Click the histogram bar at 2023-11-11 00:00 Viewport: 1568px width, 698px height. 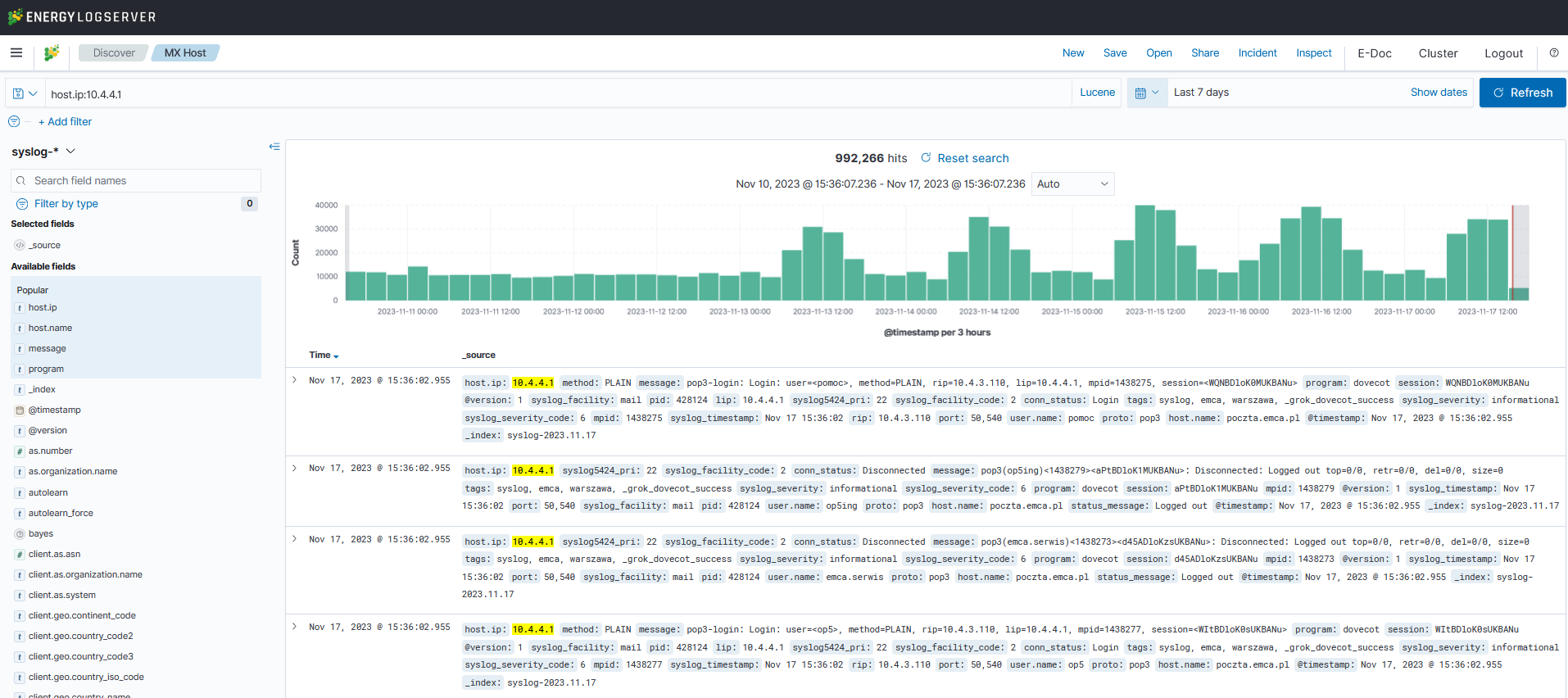coord(418,283)
